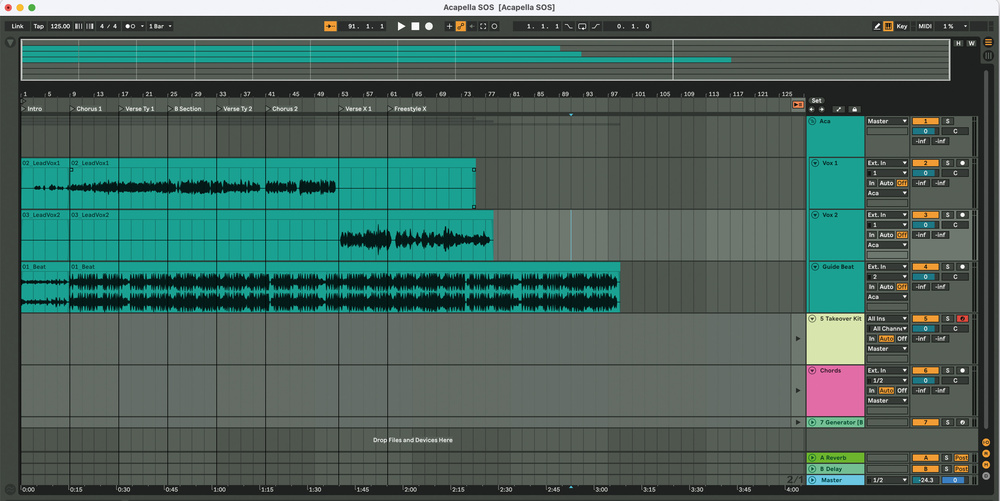Viewport: 1000px width, 501px height.
Task: Toggle the Computer MIDI Keyboard icon
Action: coord(888,26)
